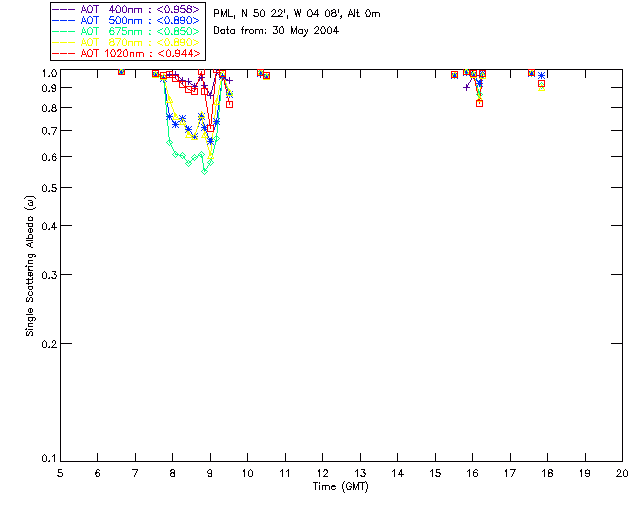The image size is (640, 512).
Task: Click the x-axis tick label '6'
Action: (98, 473)
